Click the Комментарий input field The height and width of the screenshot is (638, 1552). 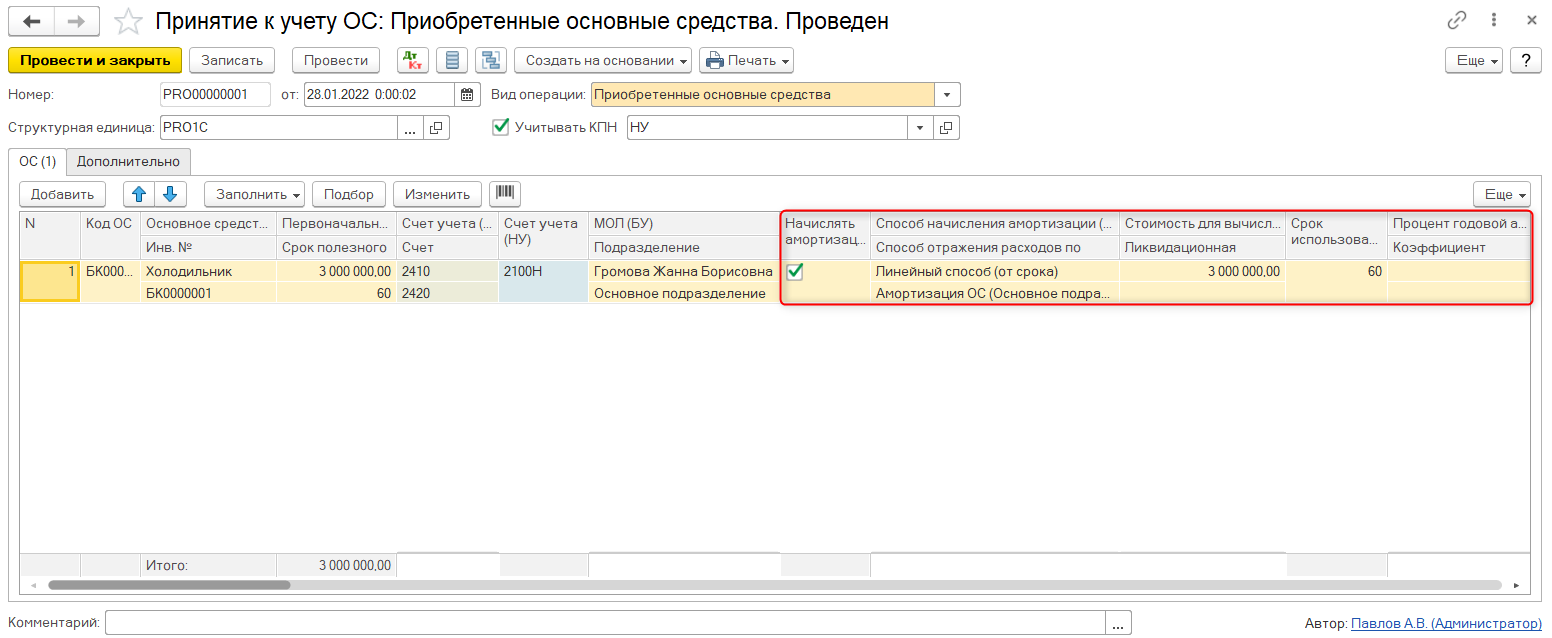pyautogui.click(x=605, y=623)
